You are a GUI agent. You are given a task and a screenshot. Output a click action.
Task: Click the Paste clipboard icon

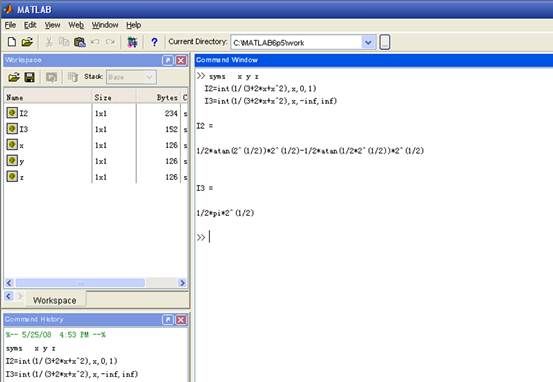pos(80,42)
